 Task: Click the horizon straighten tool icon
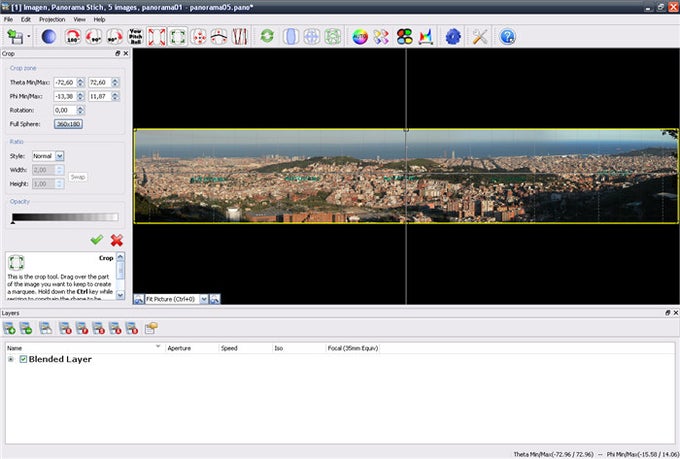pyautogui.click(x=219, y=36)
